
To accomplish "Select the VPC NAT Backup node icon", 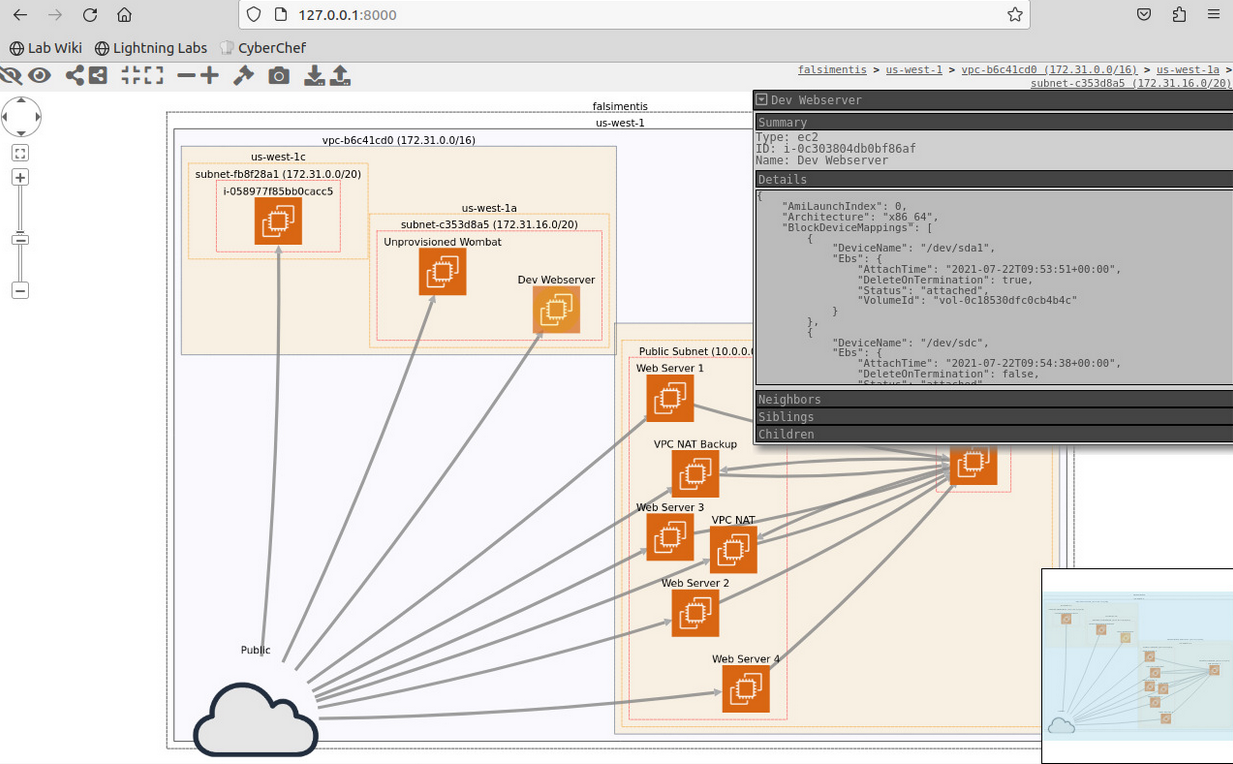I will pyautogui.click(x=695, y=474).
